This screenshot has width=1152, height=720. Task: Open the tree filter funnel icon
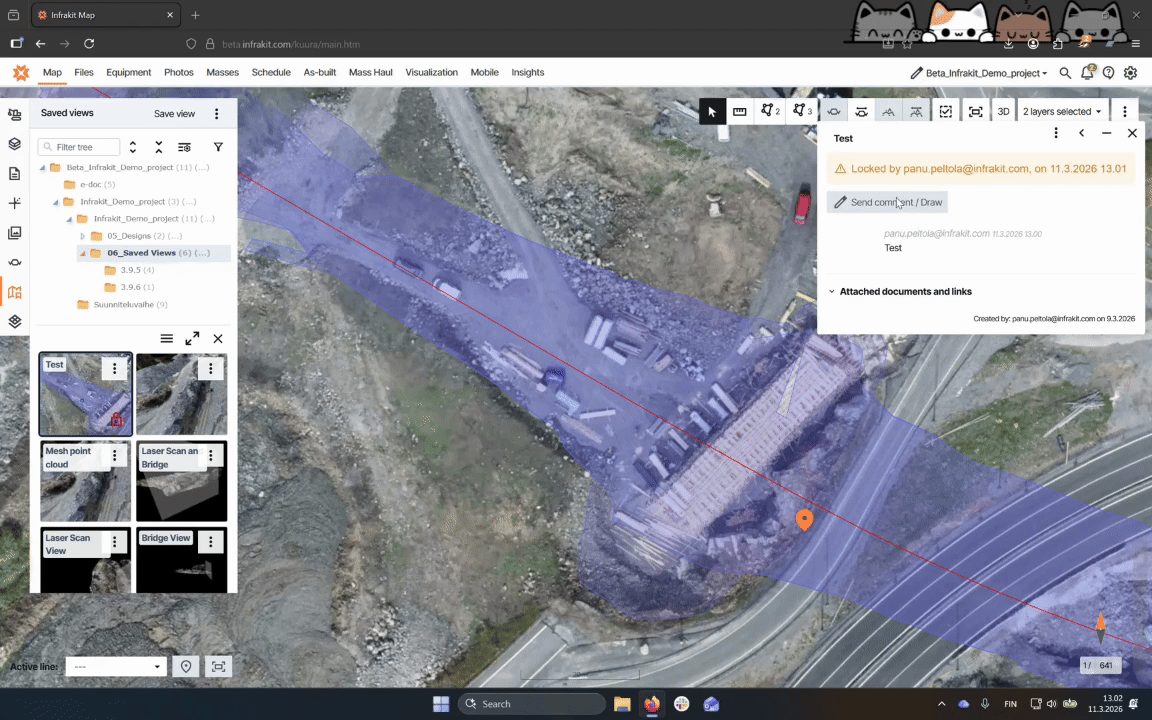point(218,147)
